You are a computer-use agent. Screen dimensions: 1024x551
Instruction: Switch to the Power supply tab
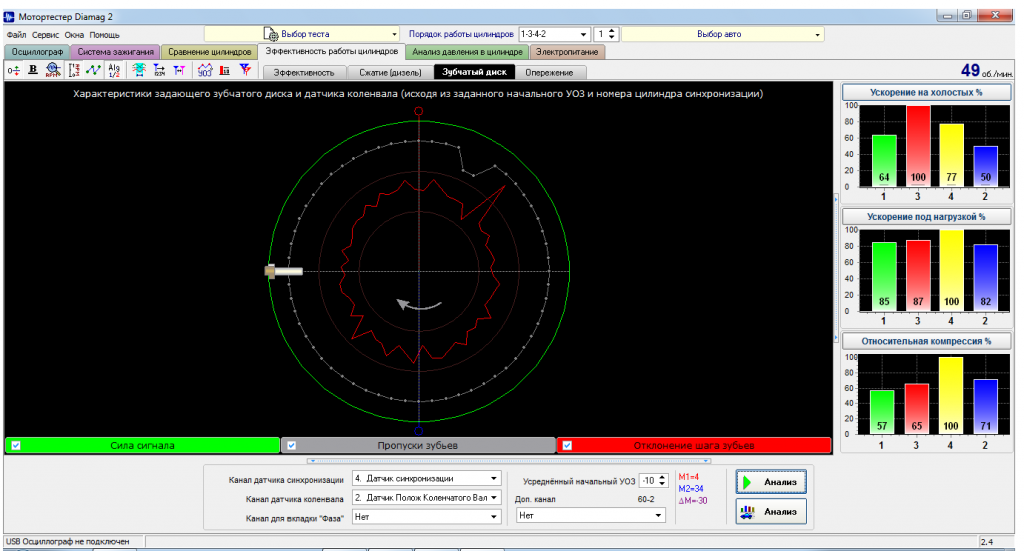(x=567, y=52)
